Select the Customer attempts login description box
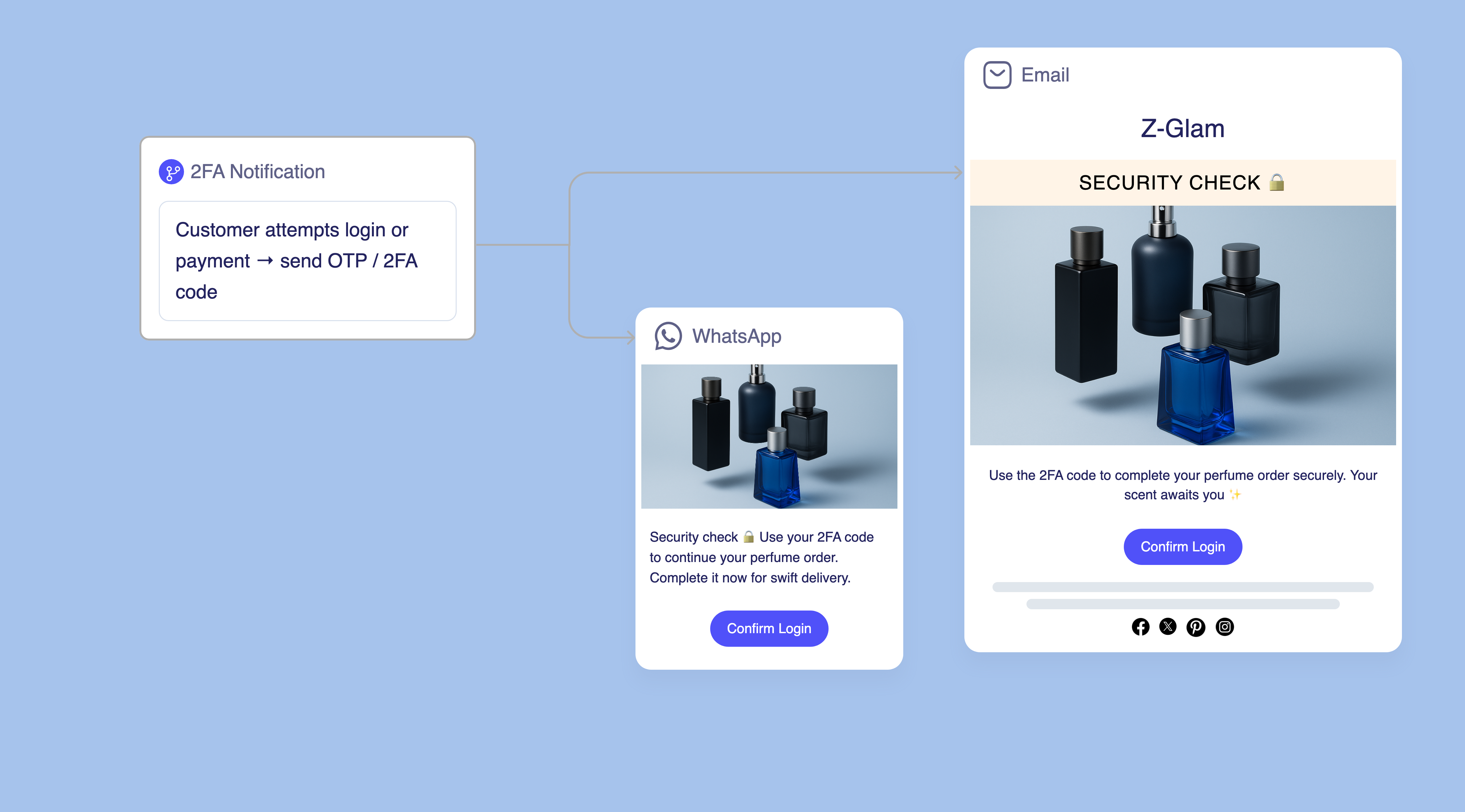Image resolution: width=1465 pixels, height=812 pixels. [x=308, y=260]
